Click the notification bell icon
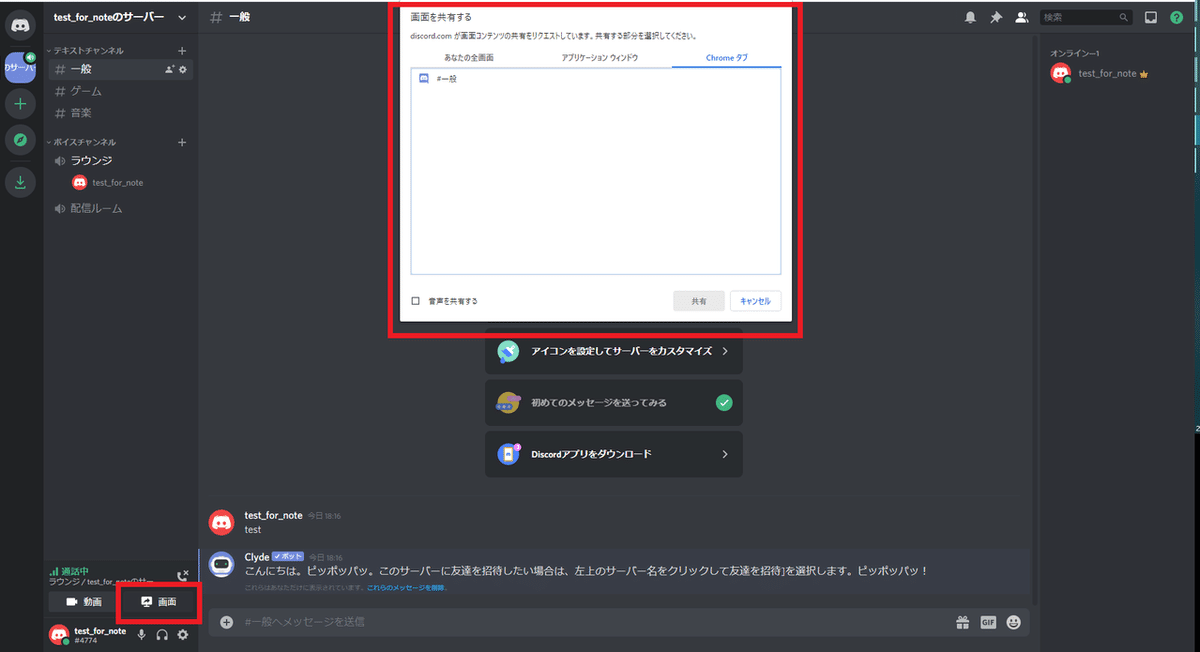Screen dimensions: 1200x652 971,16
